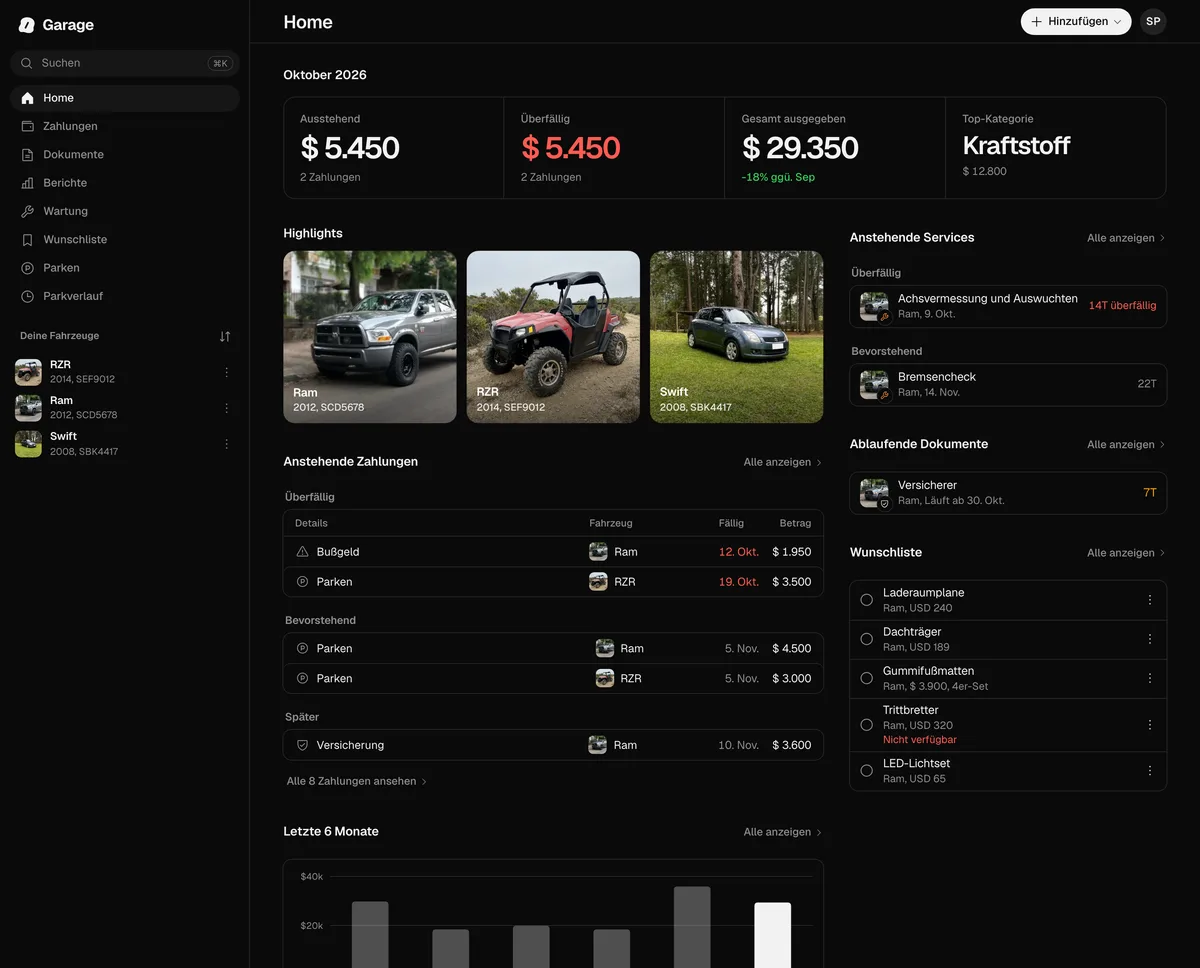Open options menu for Ram in sidebar
The image size is (1200, 968).
click(x=226, y=408)
